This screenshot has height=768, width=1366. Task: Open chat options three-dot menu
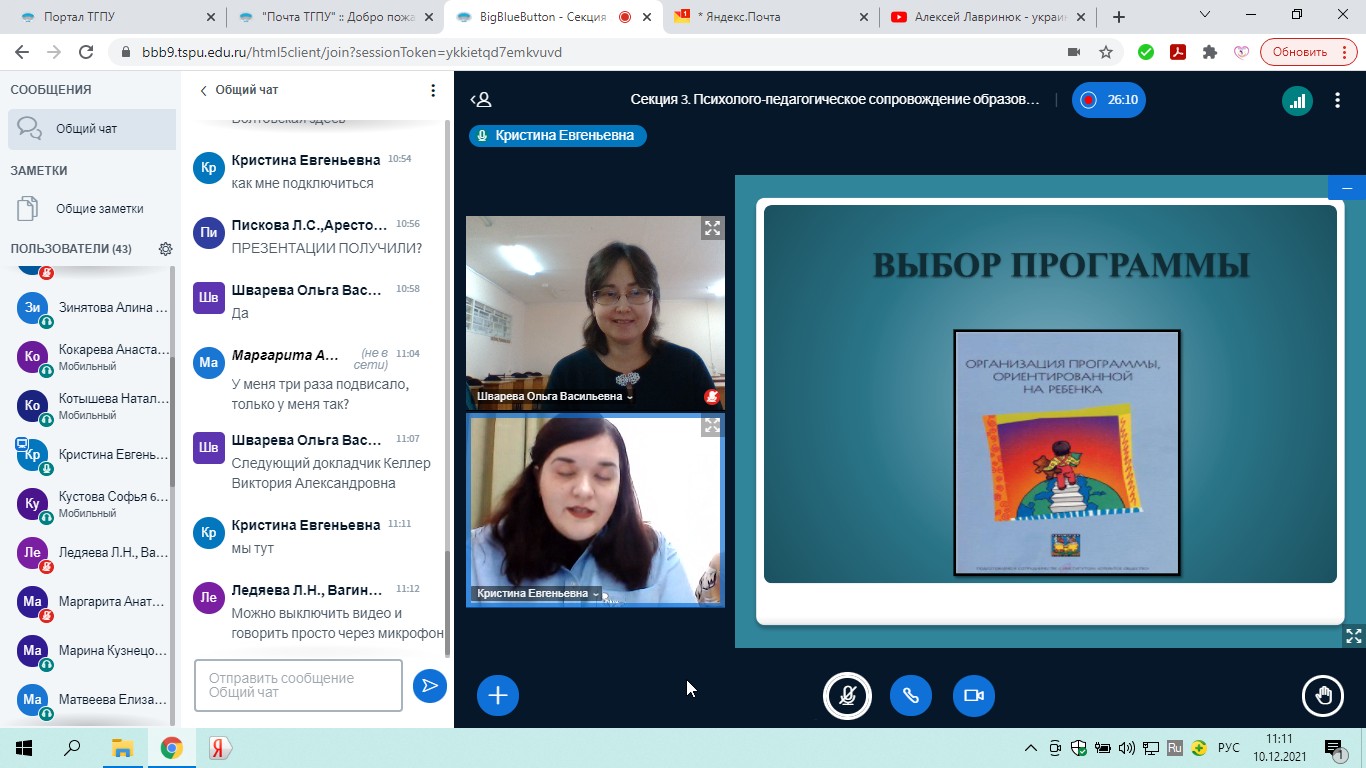[433, 90]
